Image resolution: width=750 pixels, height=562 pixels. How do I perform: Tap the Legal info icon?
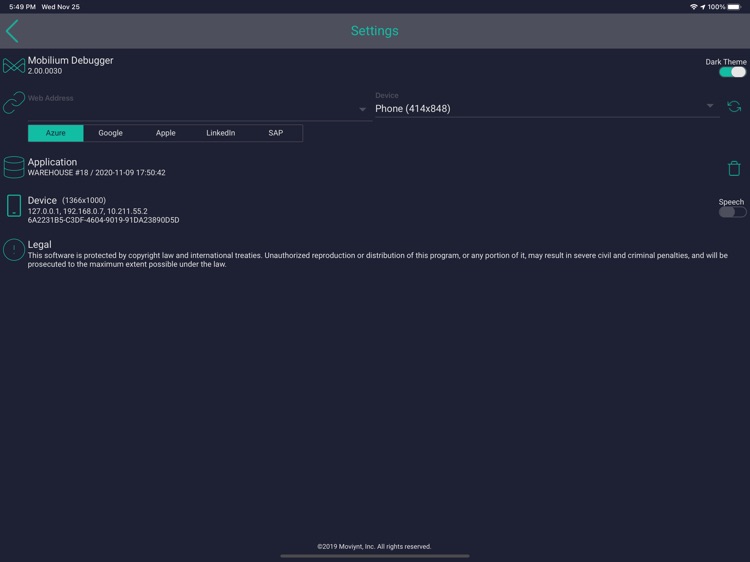point(14,250)
